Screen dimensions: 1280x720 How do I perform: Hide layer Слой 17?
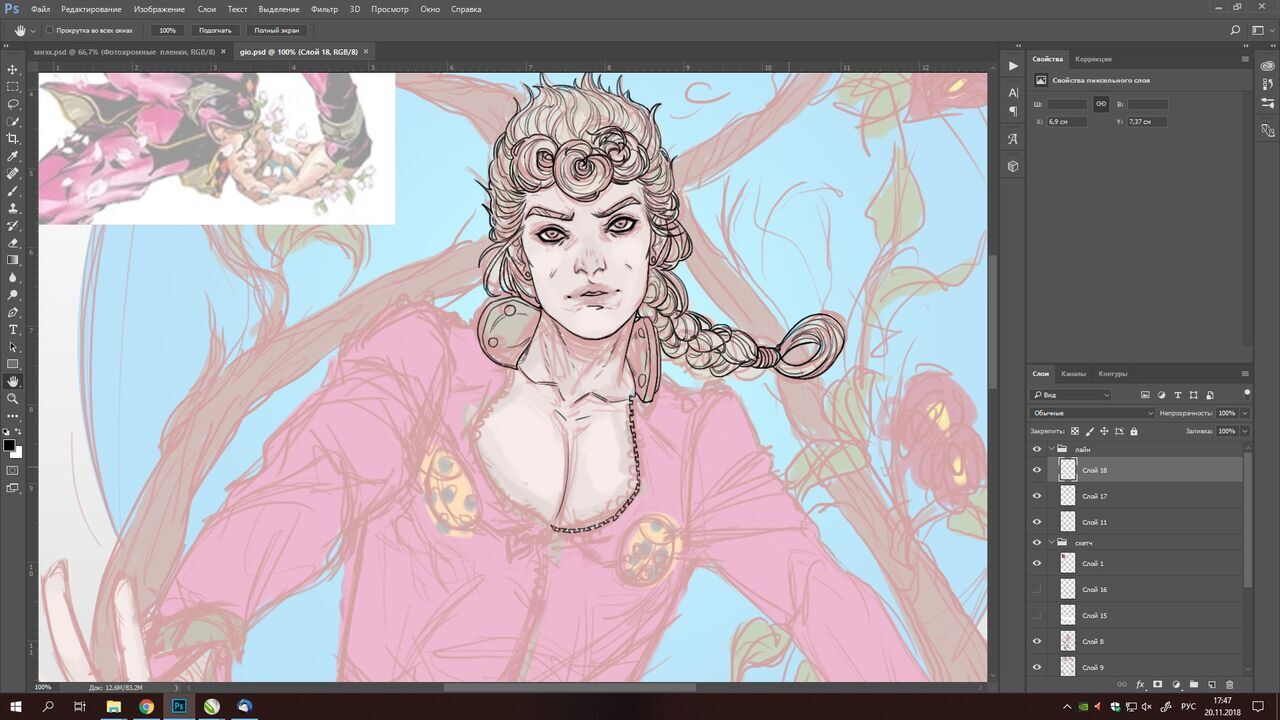coord(1037,496)
